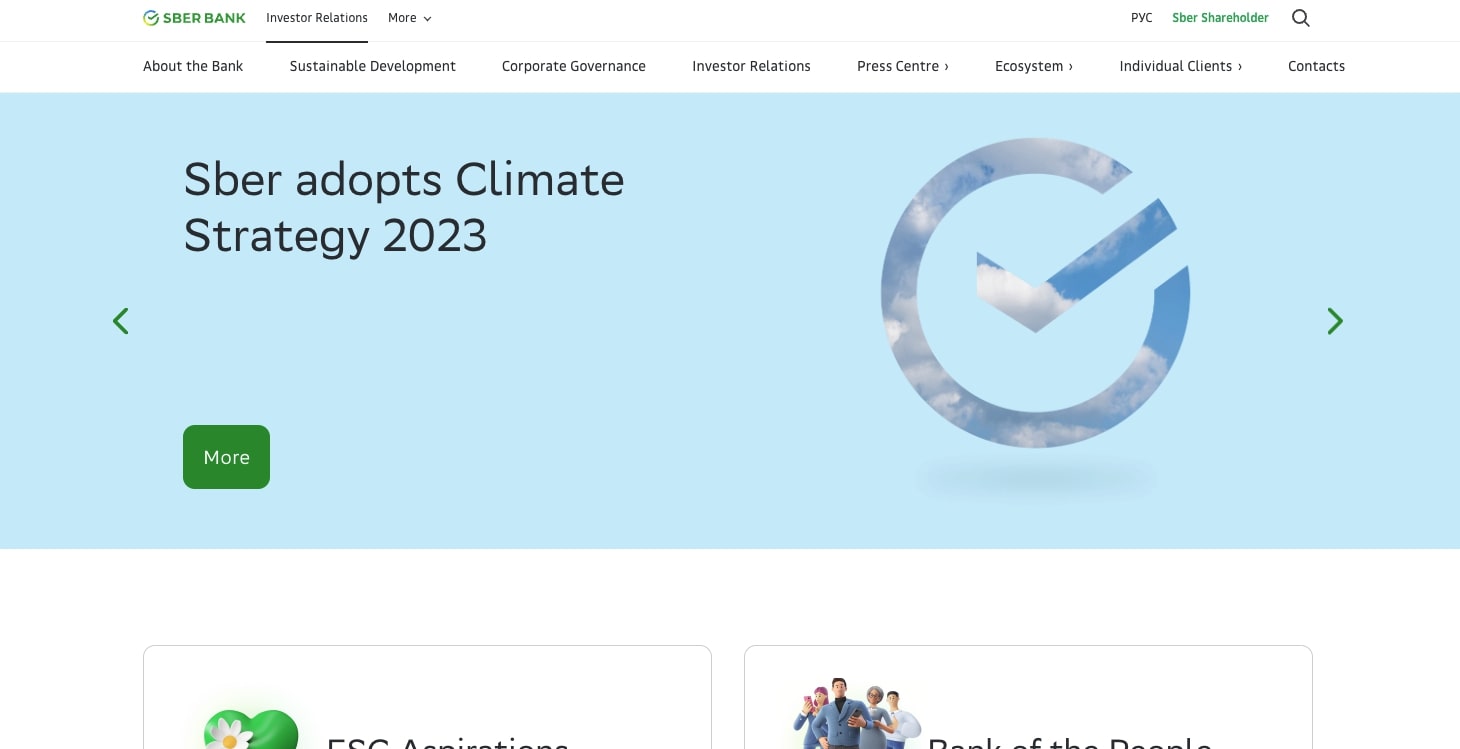Open the search magnifier icon

point(1300,18)
